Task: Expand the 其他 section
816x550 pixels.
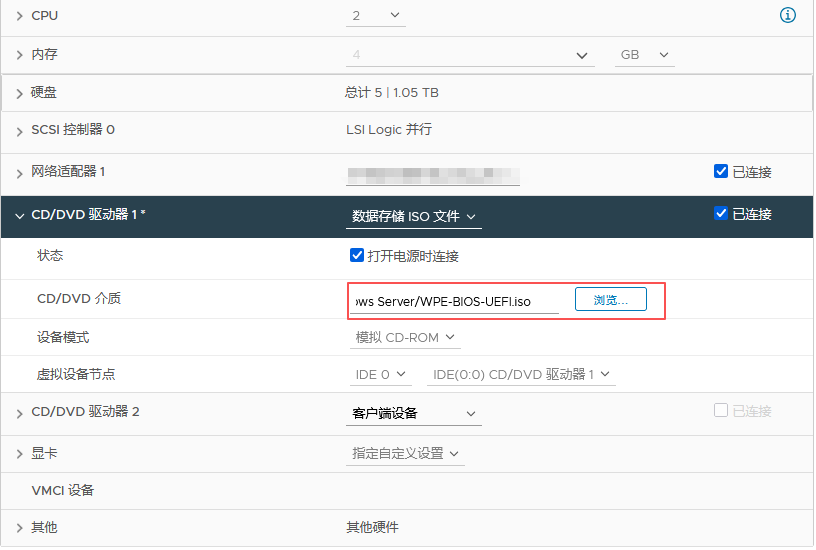Action: point(20,528)
